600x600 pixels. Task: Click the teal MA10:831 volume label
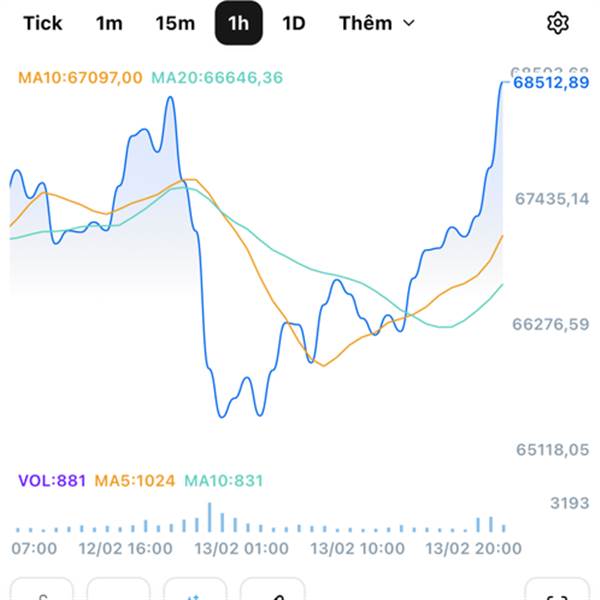pyautogui.click(x=223, y=481)
